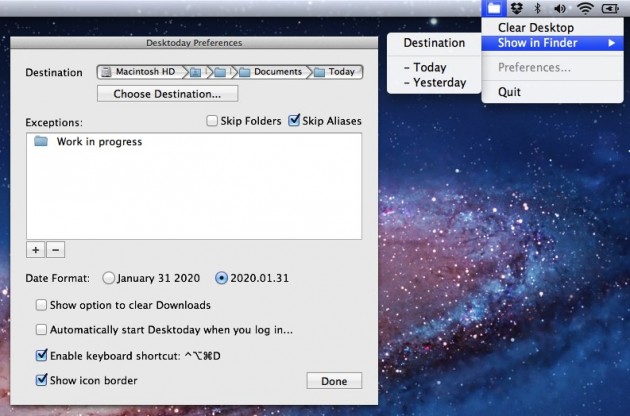This screenshot has width=630, height=416.
Task: Enable Show option to clear Downloads
Action: tap(41, 305)
